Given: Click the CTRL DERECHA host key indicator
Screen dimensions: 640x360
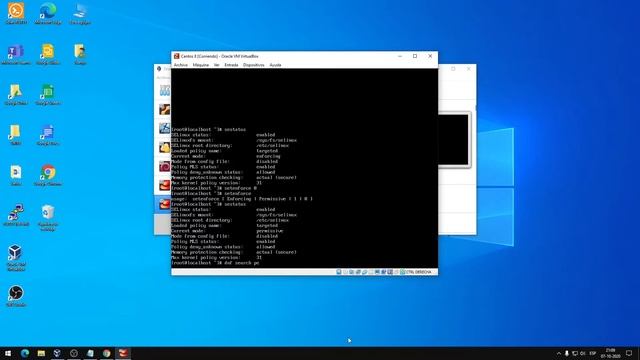Looking at the screenshot, I should click(x=418, y=272).
